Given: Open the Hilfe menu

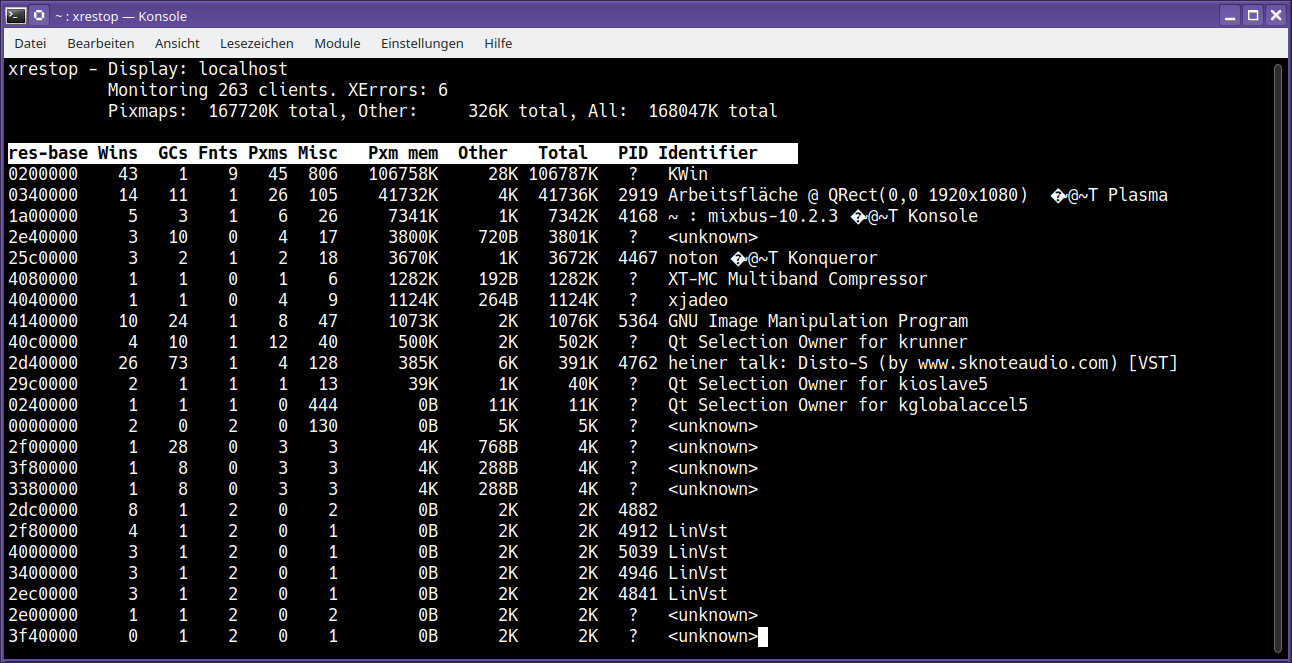Looking at the screenshot, I should click(498, 44).
